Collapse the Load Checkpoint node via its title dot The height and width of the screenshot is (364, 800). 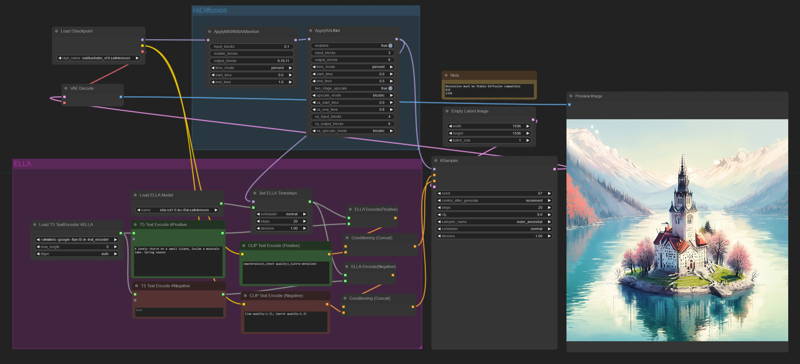[57, 31]
